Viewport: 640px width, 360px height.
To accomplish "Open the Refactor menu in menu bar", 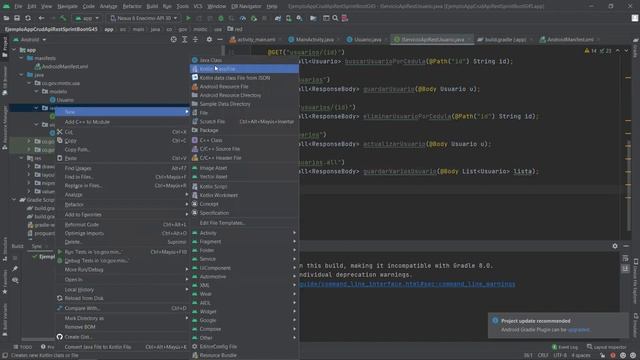I will 132,6.
